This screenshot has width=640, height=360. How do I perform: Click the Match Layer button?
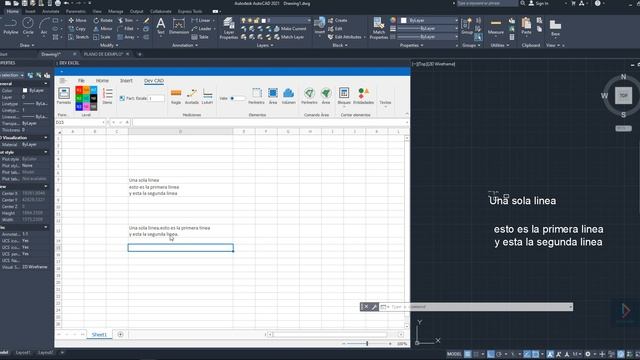point(289,37)
